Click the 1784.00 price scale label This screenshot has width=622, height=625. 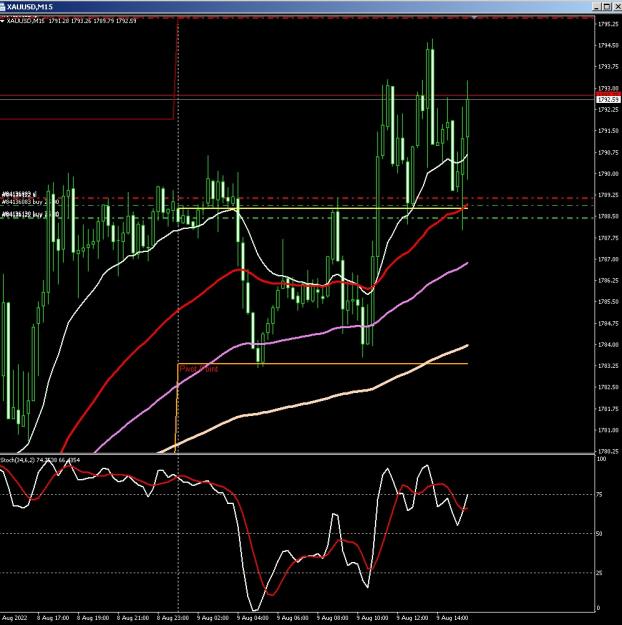(x=608, y=344)
